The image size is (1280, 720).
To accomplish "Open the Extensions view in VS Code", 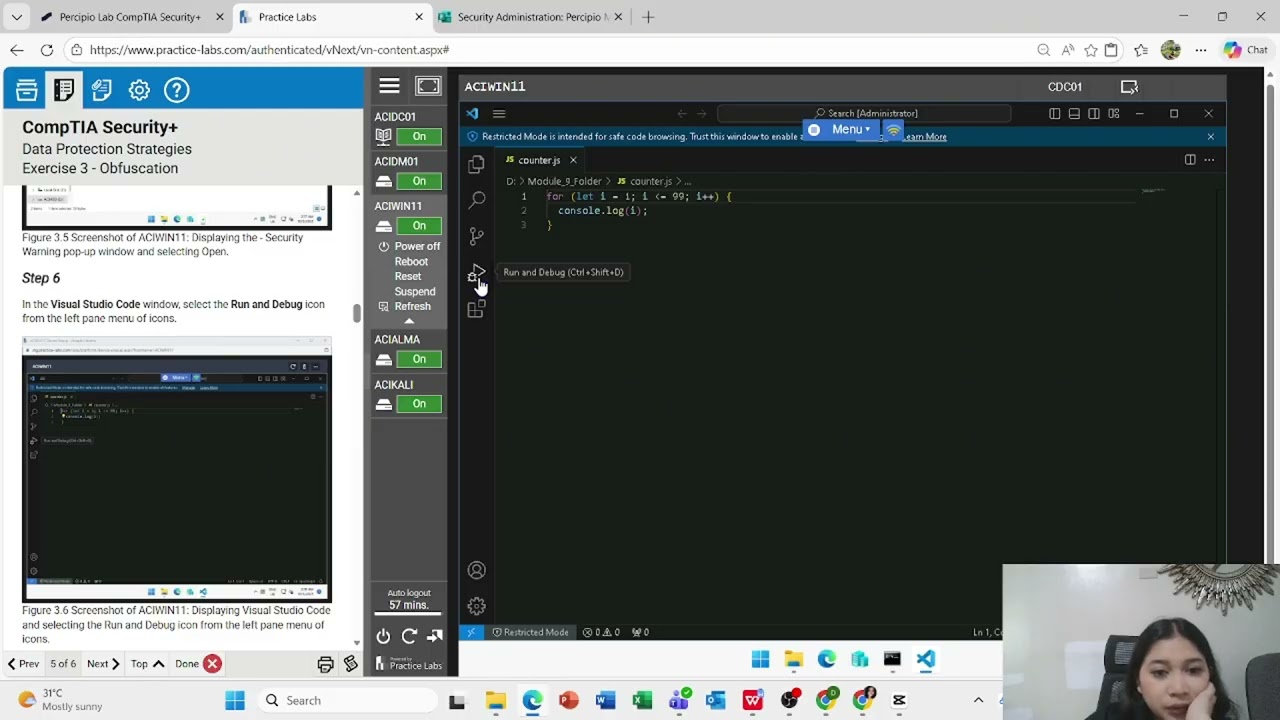I will pos(476,309).
